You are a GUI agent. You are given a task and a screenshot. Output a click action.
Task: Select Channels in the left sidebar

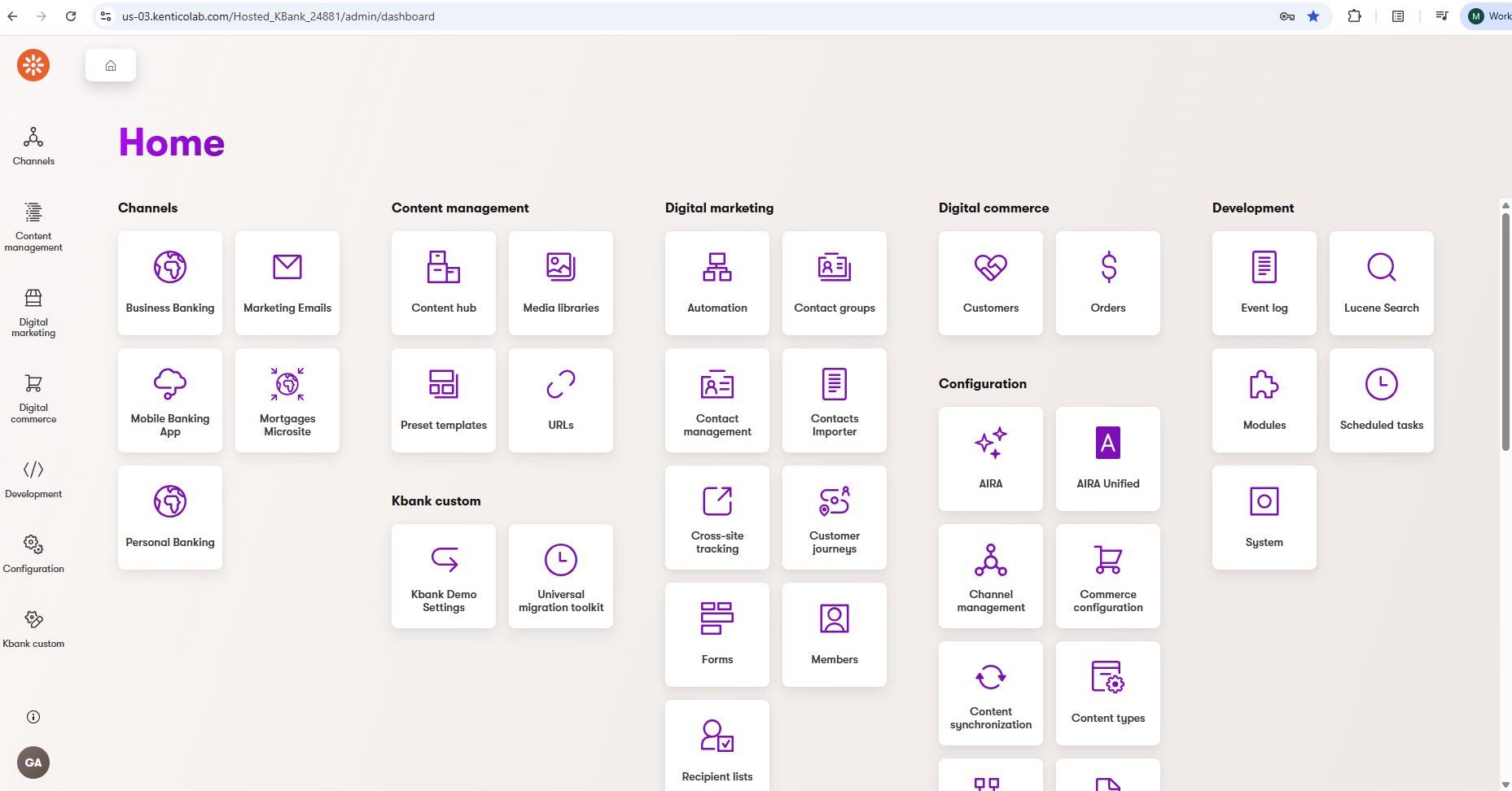coord(33,146)
